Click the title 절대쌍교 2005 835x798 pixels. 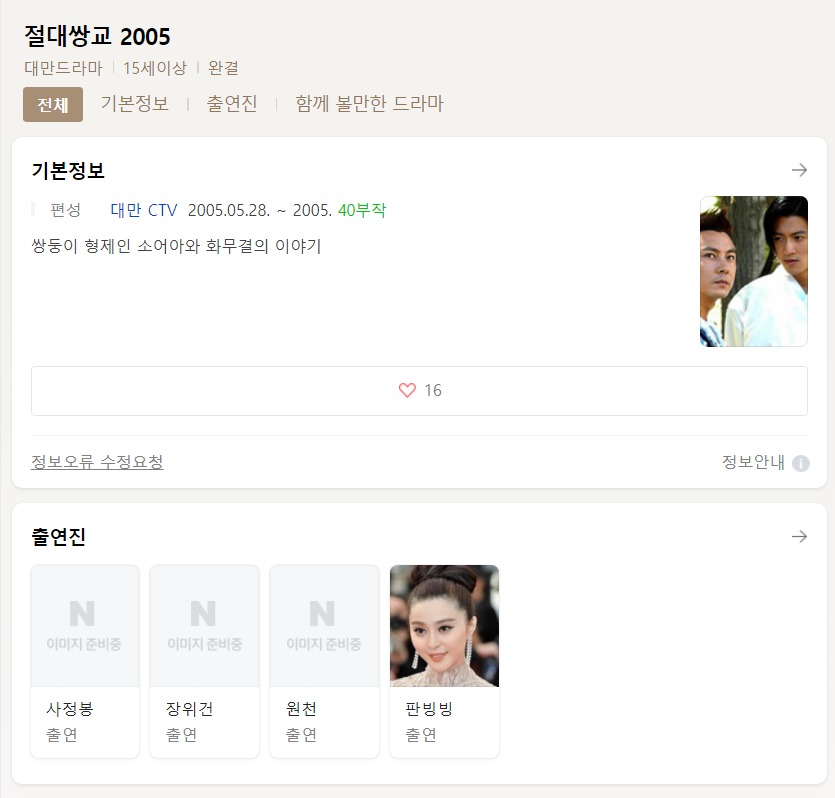(x=97, y=36)
